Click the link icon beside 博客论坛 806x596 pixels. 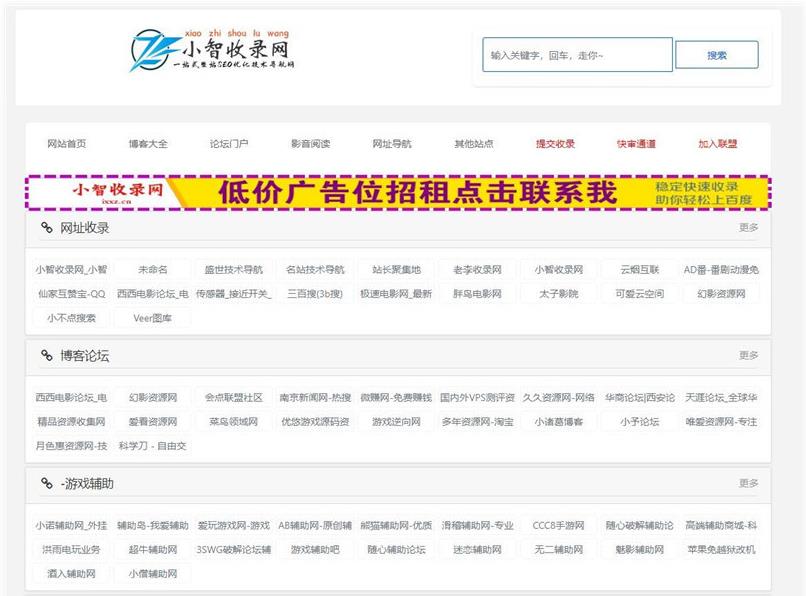point(46,356)
